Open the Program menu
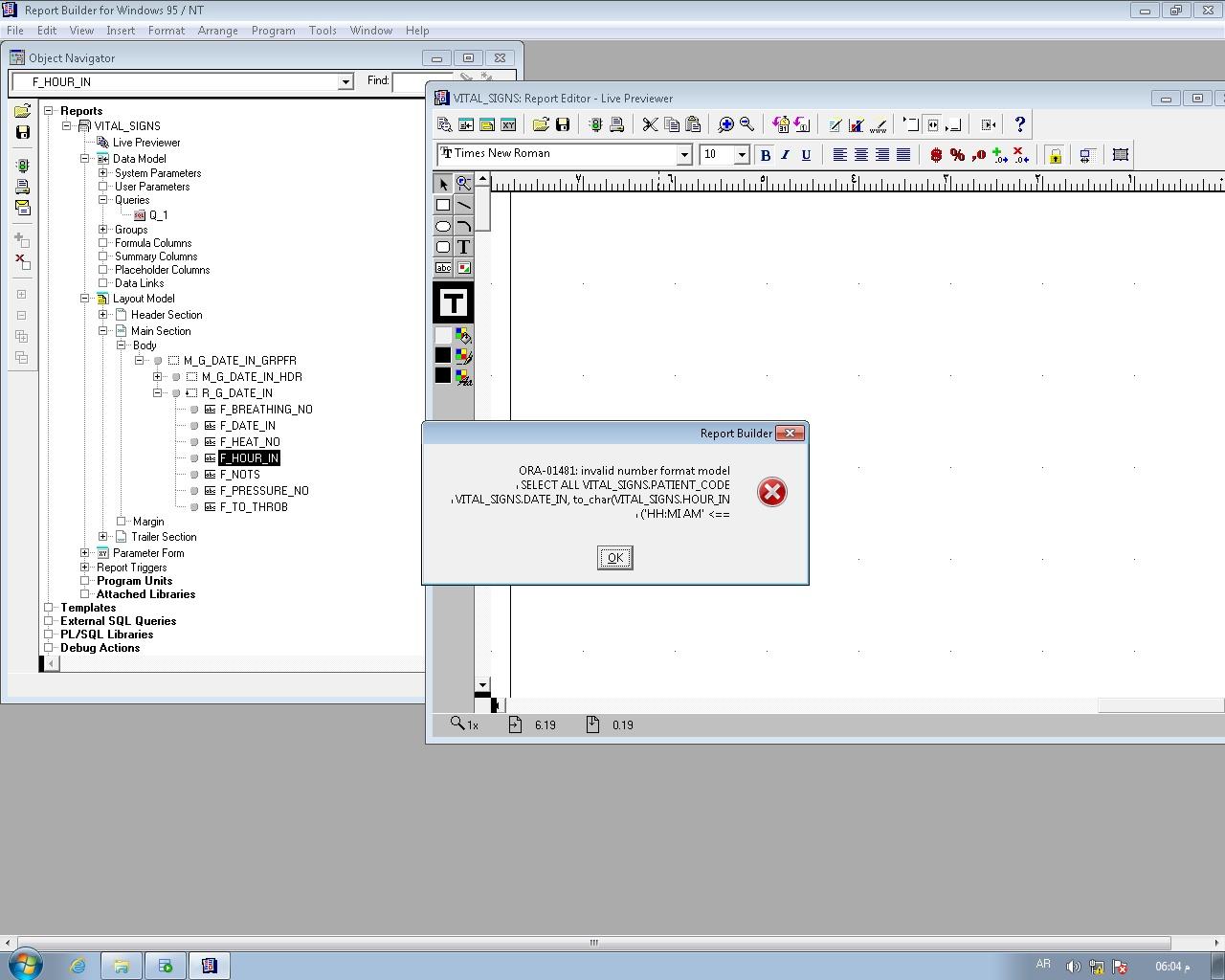Viewport: 1225px width, 980px height. point(273,31)
